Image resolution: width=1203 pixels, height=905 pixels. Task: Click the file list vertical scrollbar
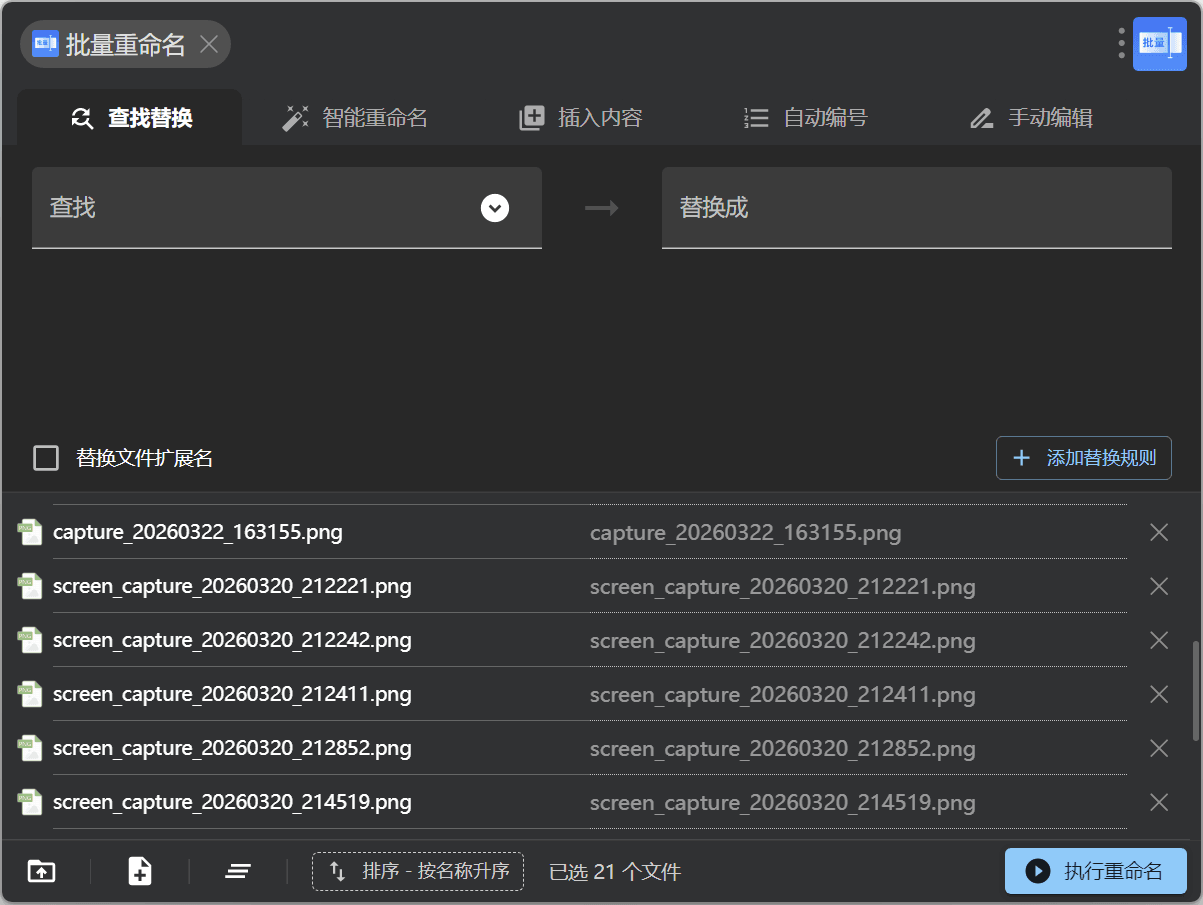(x=1196, y=690)
